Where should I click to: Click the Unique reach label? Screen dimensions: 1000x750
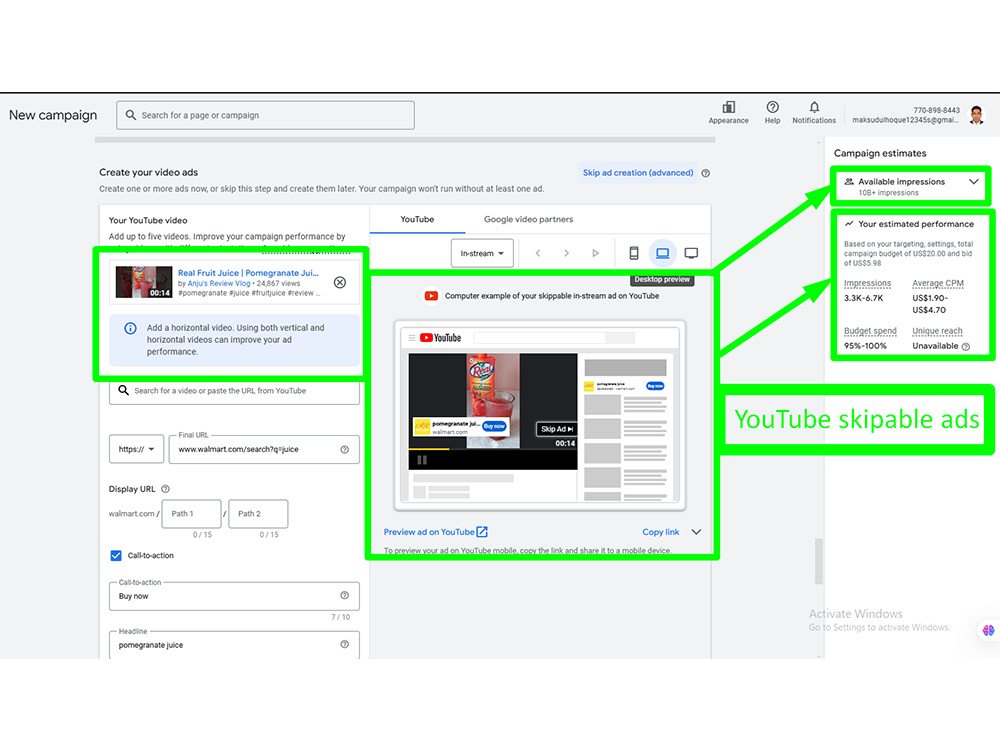pyautogui.click(x=937, y=330)
